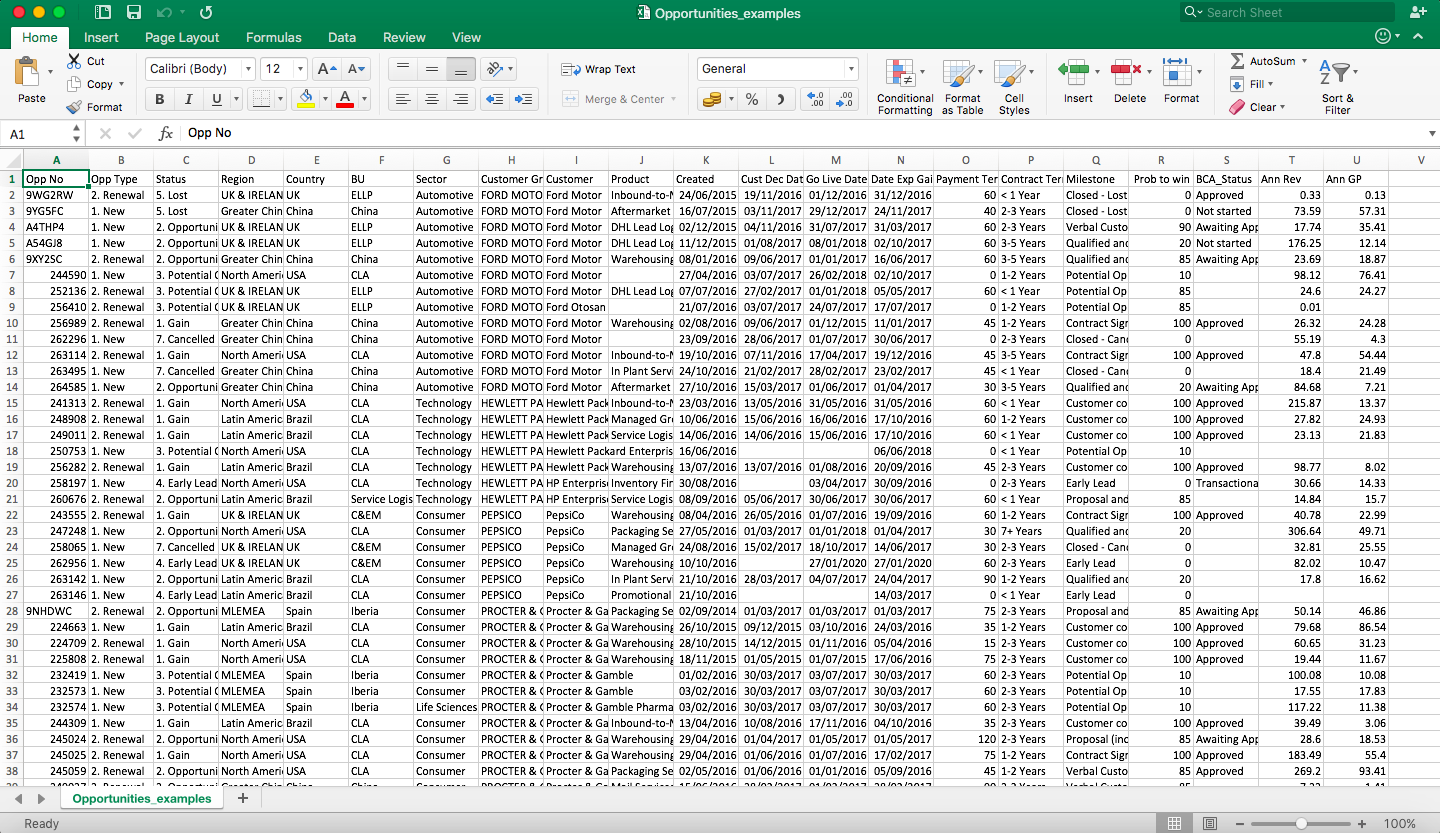Click the Search Sheet field

pos(1287,13)
